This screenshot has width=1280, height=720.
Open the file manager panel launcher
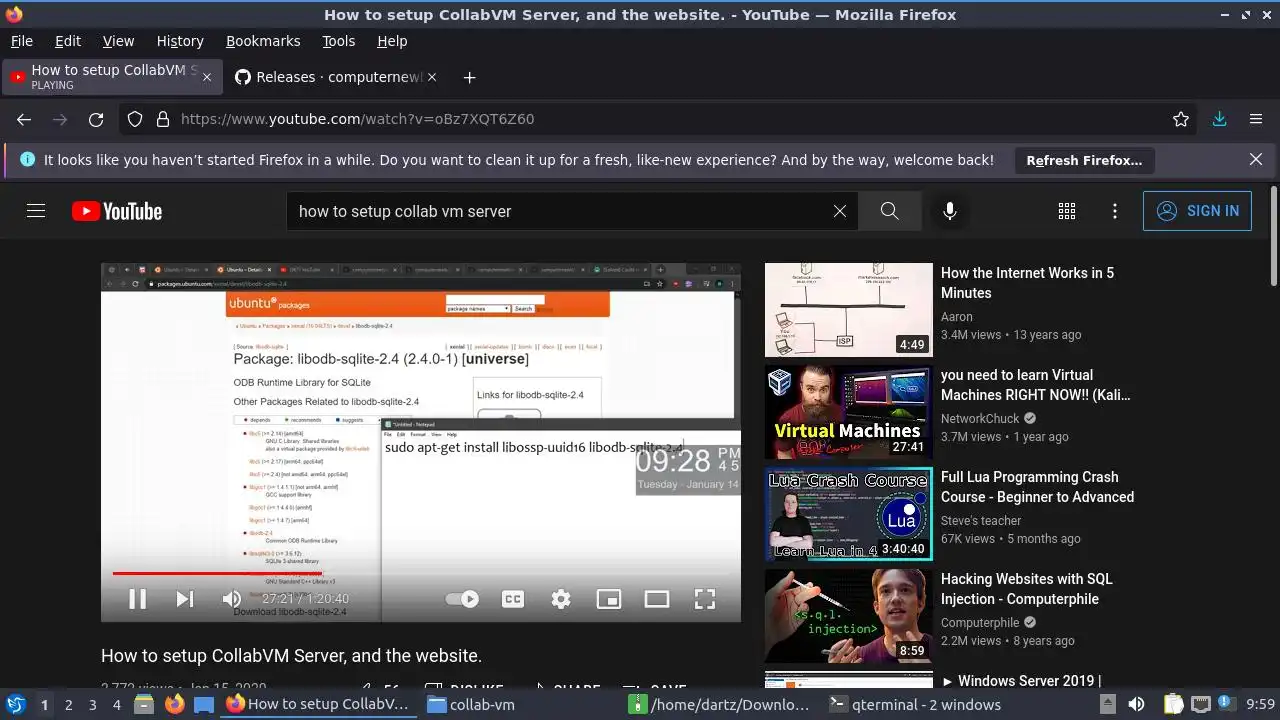coord(144,705)
